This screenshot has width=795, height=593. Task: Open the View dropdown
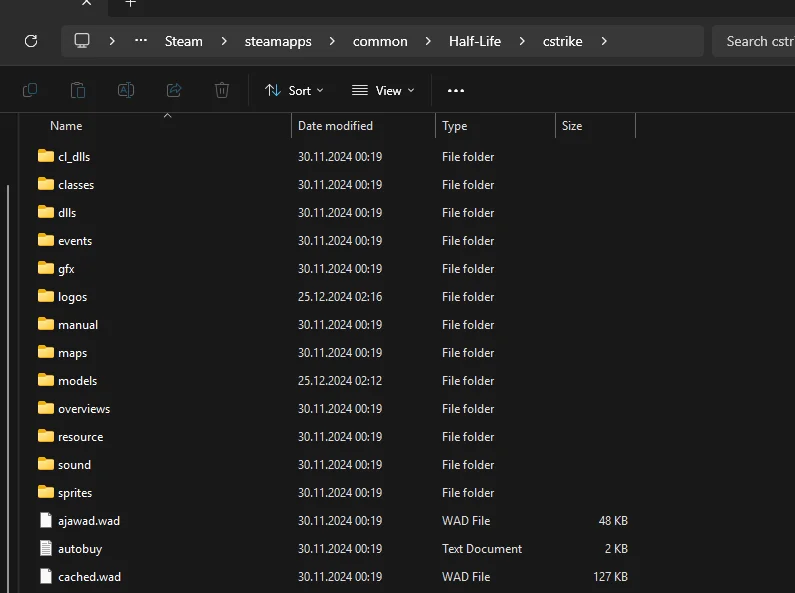click(x=383, y=91)
